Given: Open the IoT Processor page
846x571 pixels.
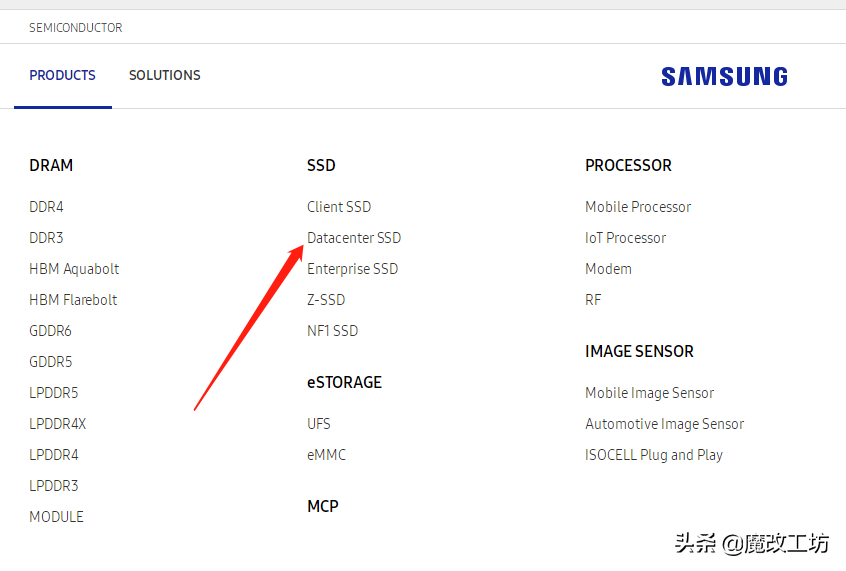Looking at the screenshot, I should click(625, 238).
